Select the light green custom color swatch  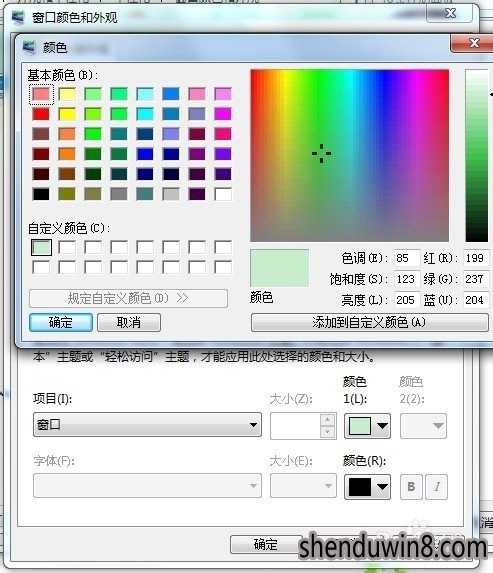(41, 247)
